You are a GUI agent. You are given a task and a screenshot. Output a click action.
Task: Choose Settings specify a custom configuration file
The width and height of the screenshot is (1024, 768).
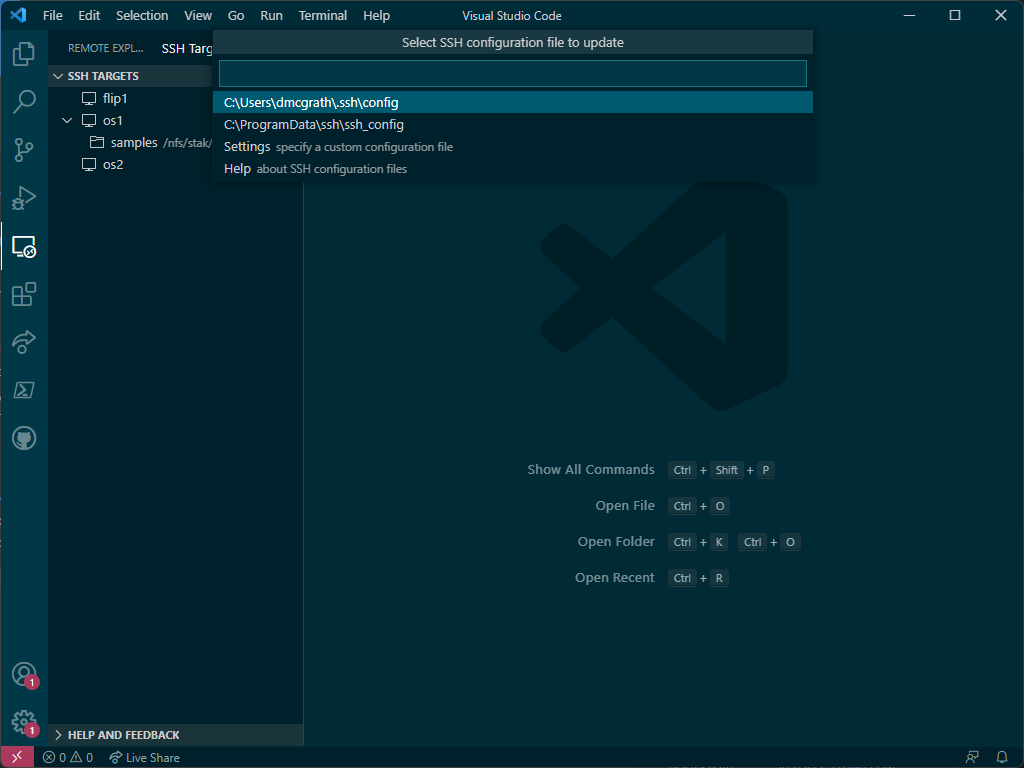point(513,147)
